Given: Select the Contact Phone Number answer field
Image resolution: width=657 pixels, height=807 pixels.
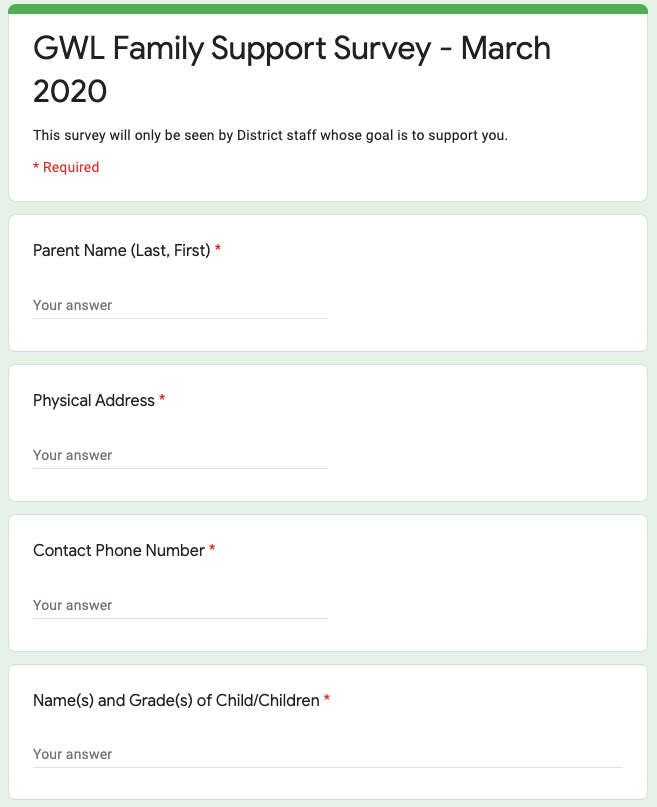Looking at the screenshot, I should tap(180, 606).
